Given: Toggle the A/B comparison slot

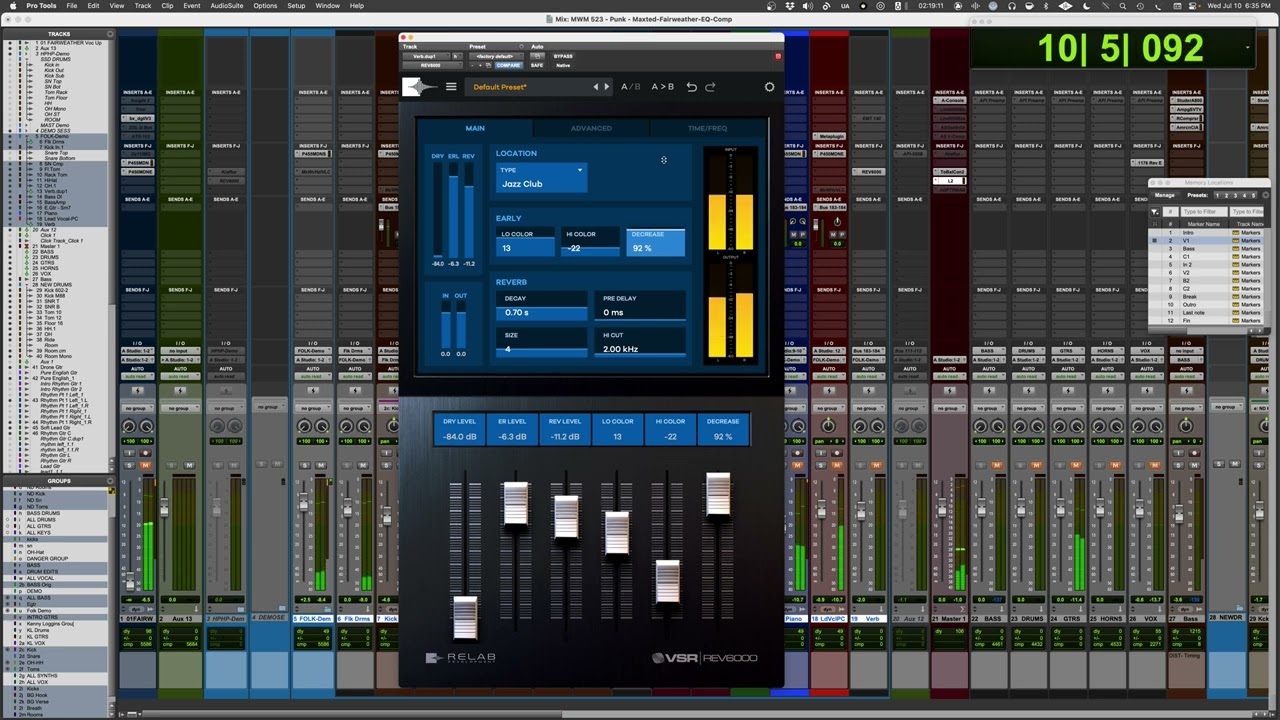Looking at the screenshot, I should point(631,87).
